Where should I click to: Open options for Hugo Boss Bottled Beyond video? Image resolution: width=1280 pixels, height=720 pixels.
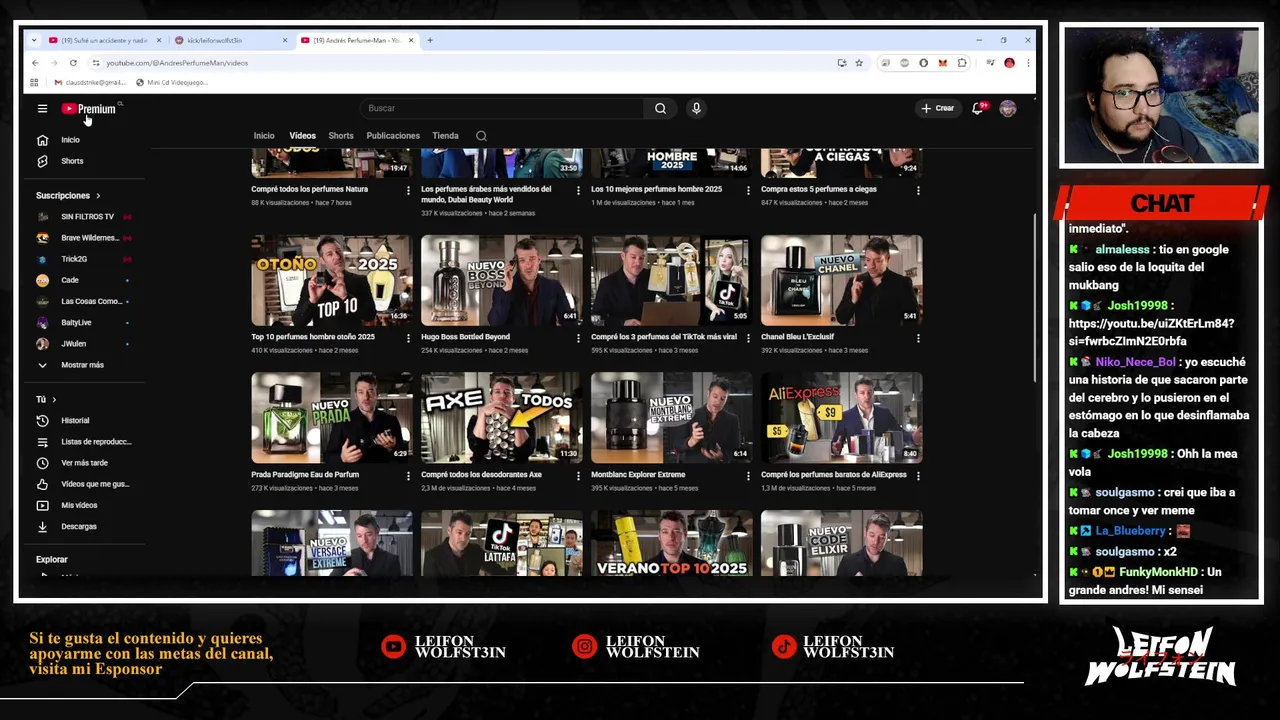point(578,338)
